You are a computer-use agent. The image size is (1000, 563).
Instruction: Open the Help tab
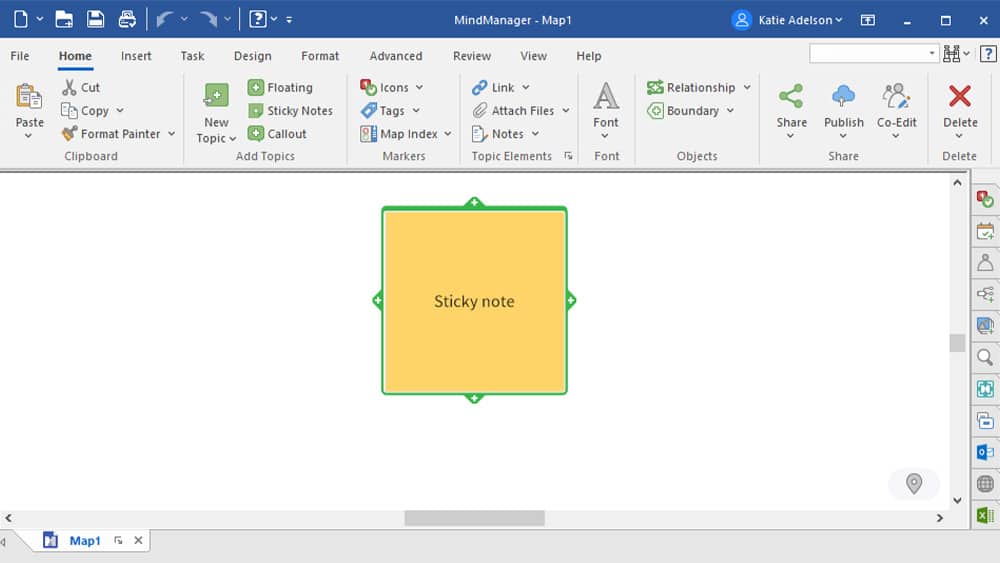coord(589,56)
